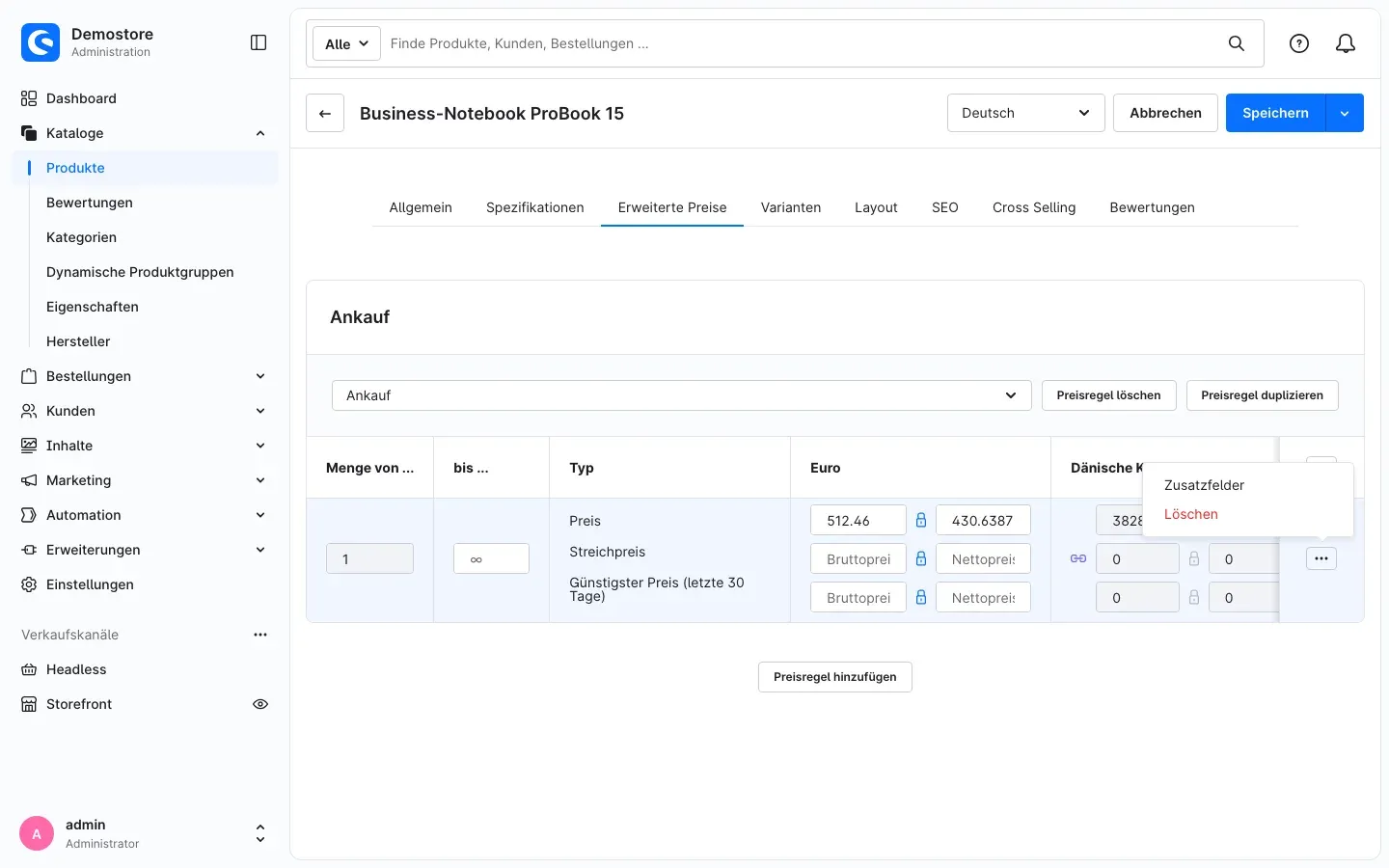Click the Storefront shop icon
The width and height of the screenshot is (1389, 868).
click(x=29, y=704)
